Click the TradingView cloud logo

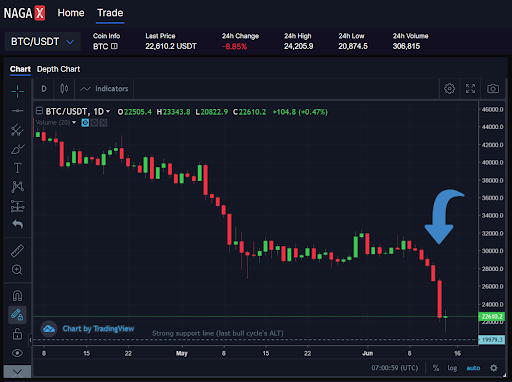(49, 329)
